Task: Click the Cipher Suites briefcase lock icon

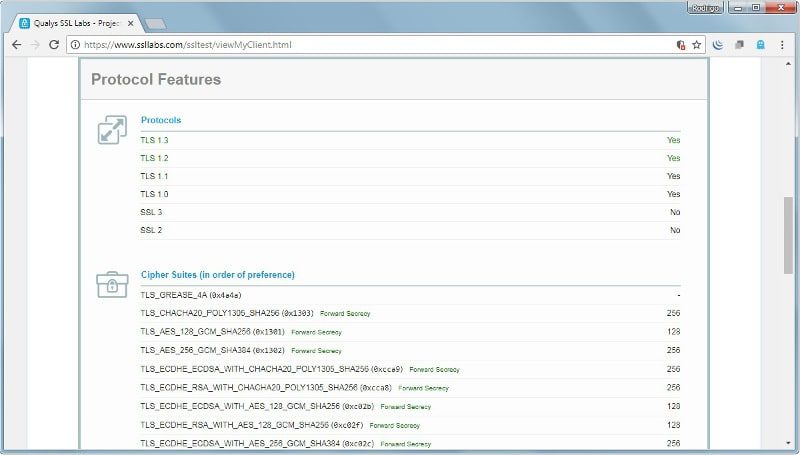Action: click(x=112, y=284)
